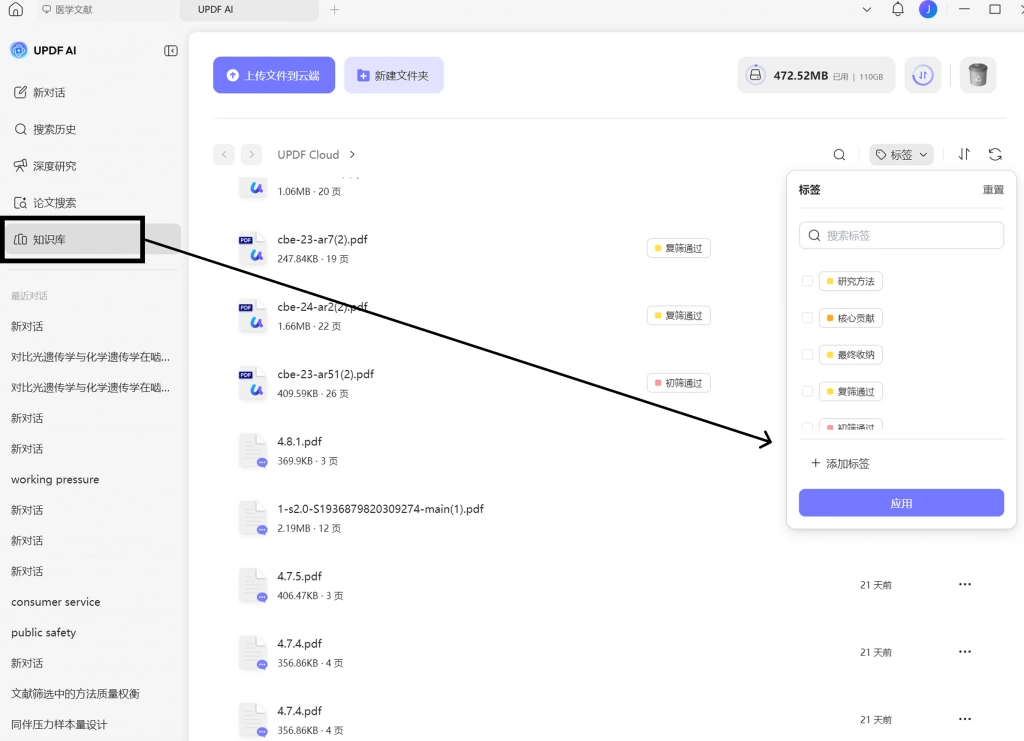Open the notification bell
Image resolution: width=1024 pixels, height=741 pixels.
(x=897, y=9)
